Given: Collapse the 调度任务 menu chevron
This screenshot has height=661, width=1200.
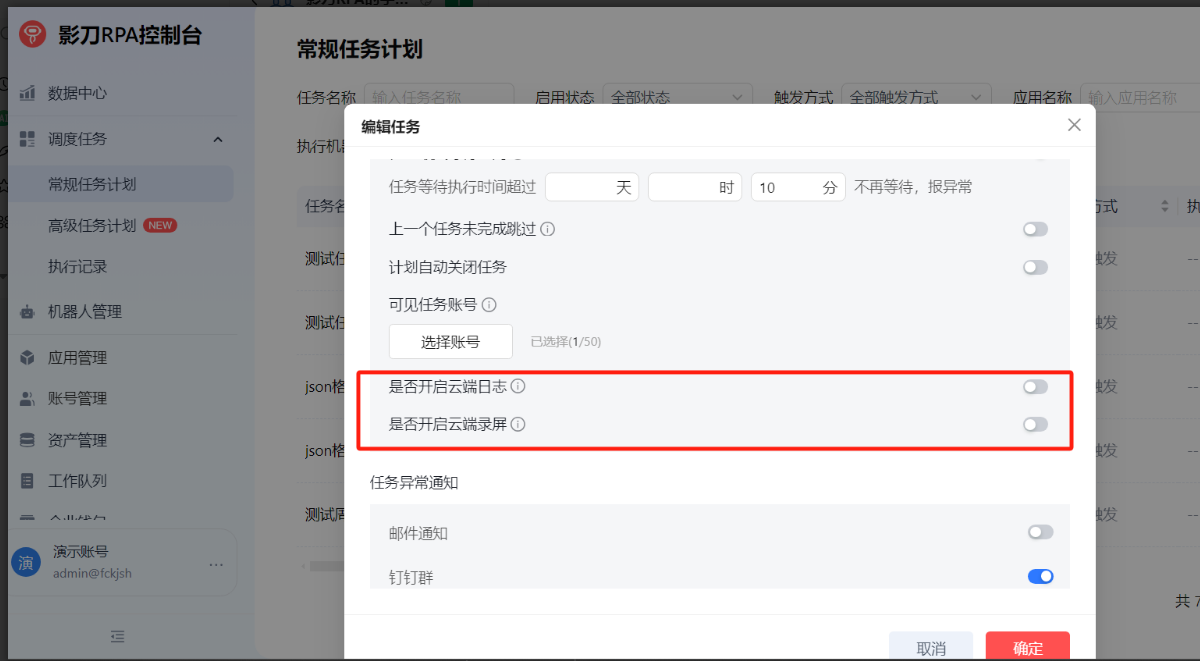Looking at the screenshot, I should 217,139.
